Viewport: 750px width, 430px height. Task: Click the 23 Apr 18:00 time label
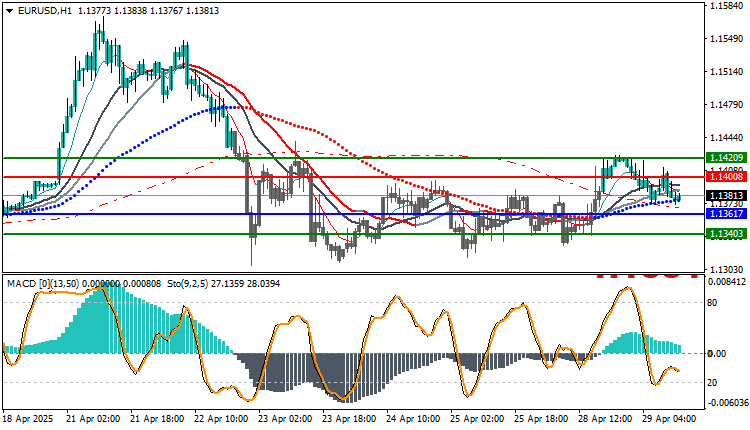click(x=349, y=419)
